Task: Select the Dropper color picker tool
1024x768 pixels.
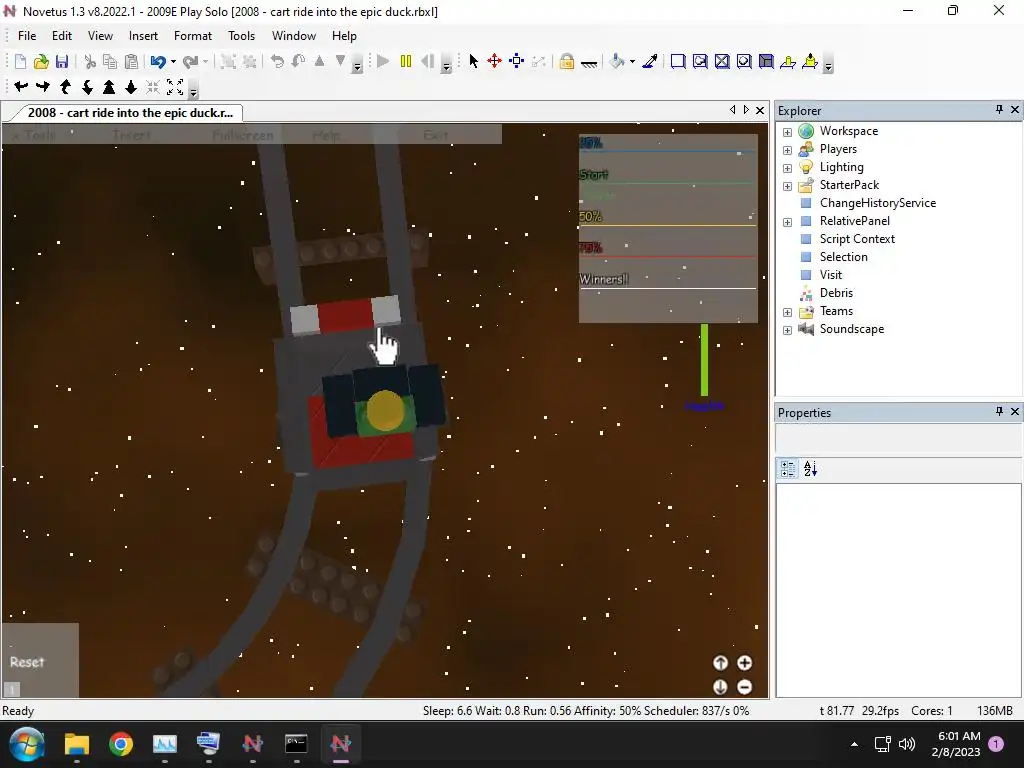Action: click(x=650, y=61)
